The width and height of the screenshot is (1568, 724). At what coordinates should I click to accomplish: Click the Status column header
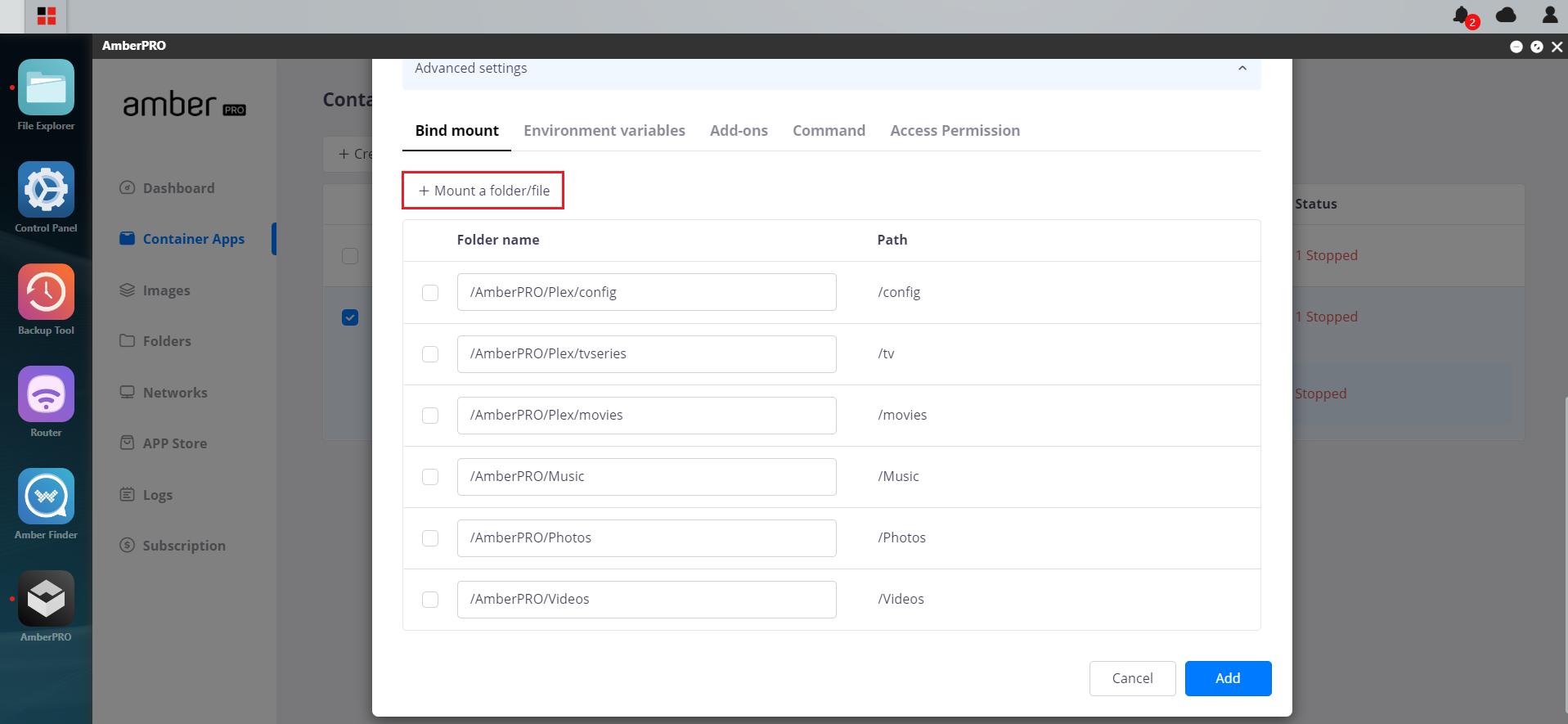(x=1316, y=204)
